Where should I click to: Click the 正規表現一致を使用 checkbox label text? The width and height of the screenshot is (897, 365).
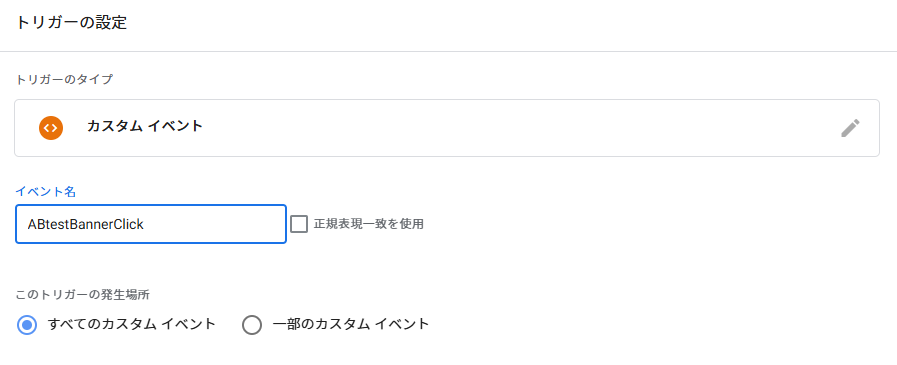point(368,224)
